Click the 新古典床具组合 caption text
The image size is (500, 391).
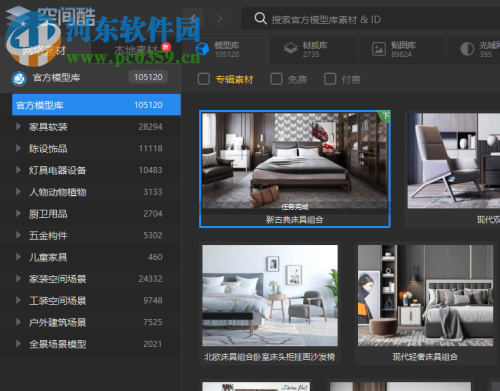[x=294, y=220]
